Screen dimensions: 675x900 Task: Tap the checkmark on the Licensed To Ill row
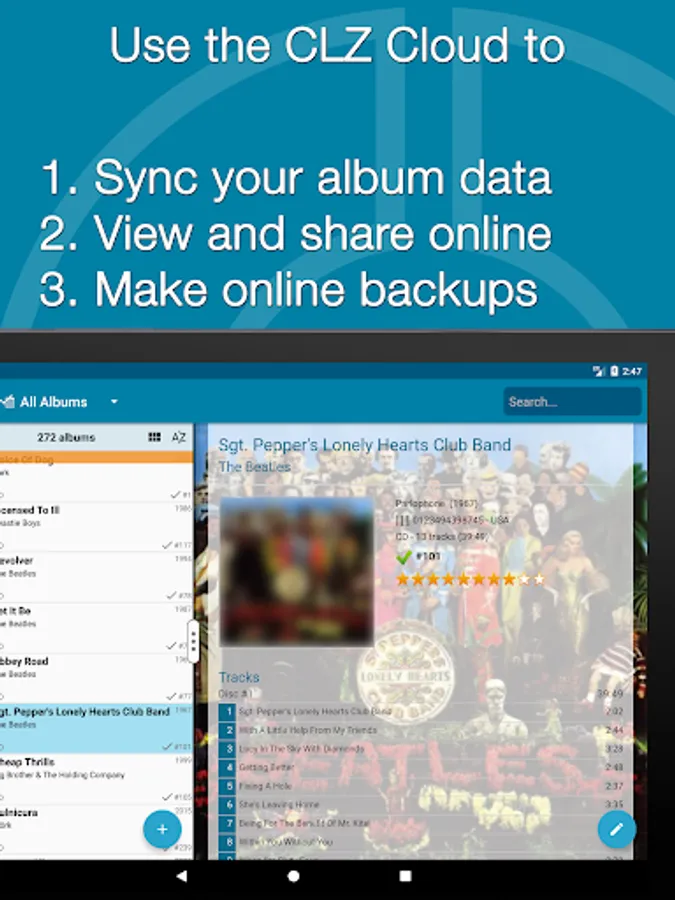pos(167,544)
